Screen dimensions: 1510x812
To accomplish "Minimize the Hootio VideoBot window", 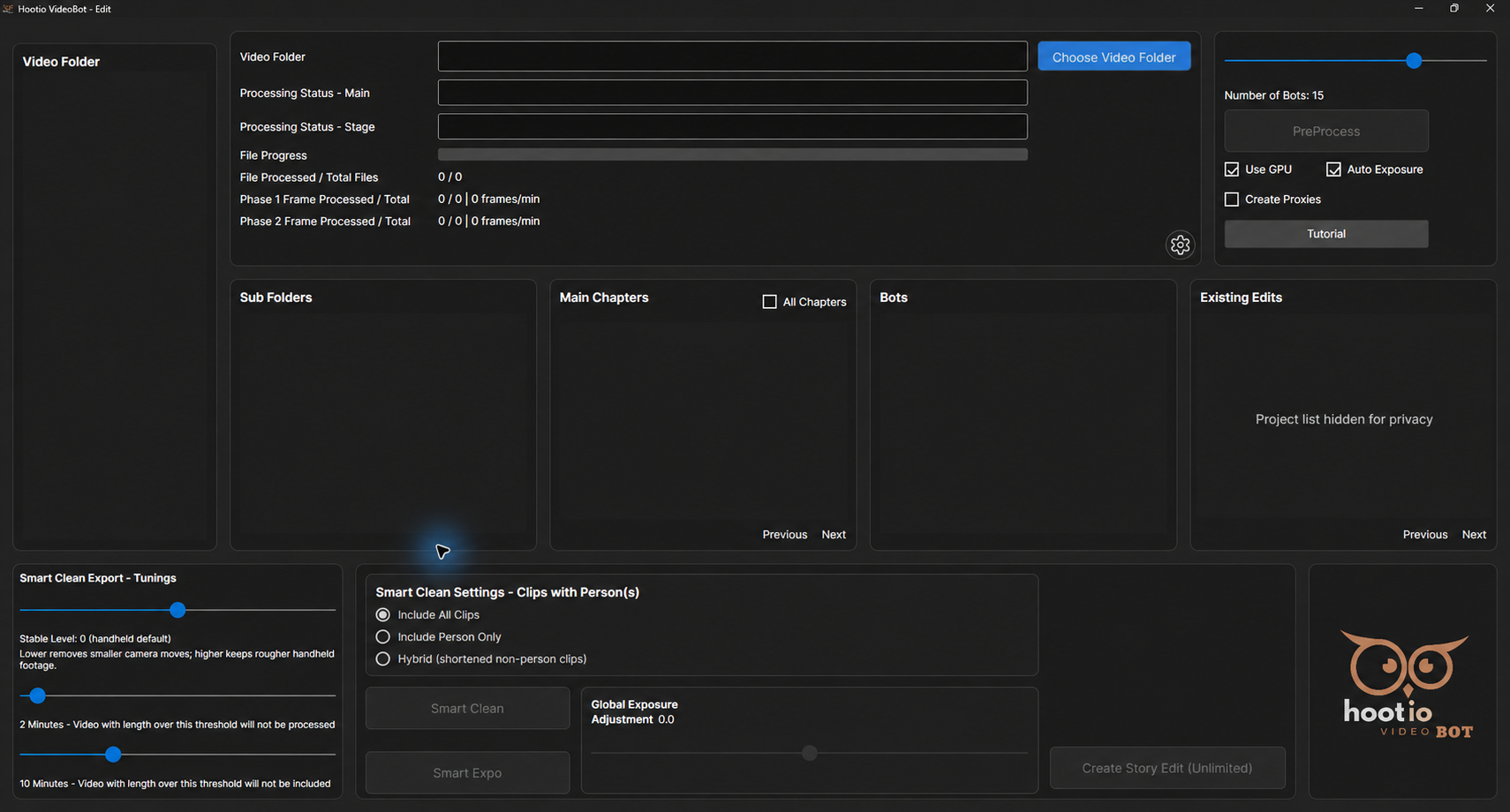I will 1419,8.
